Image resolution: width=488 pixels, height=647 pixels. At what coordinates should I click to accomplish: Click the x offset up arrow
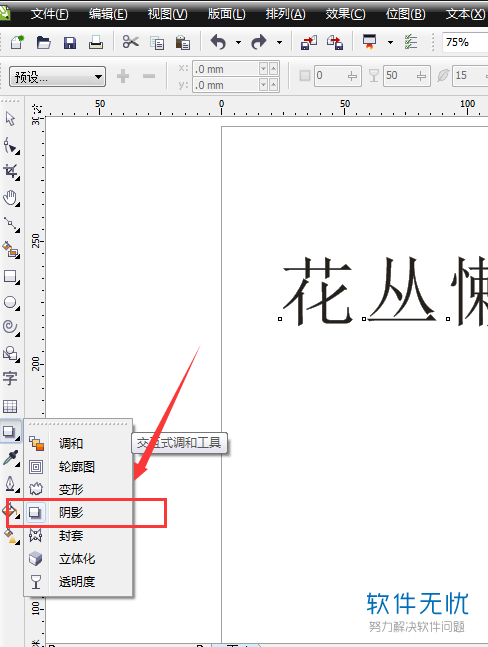[273, 68]
